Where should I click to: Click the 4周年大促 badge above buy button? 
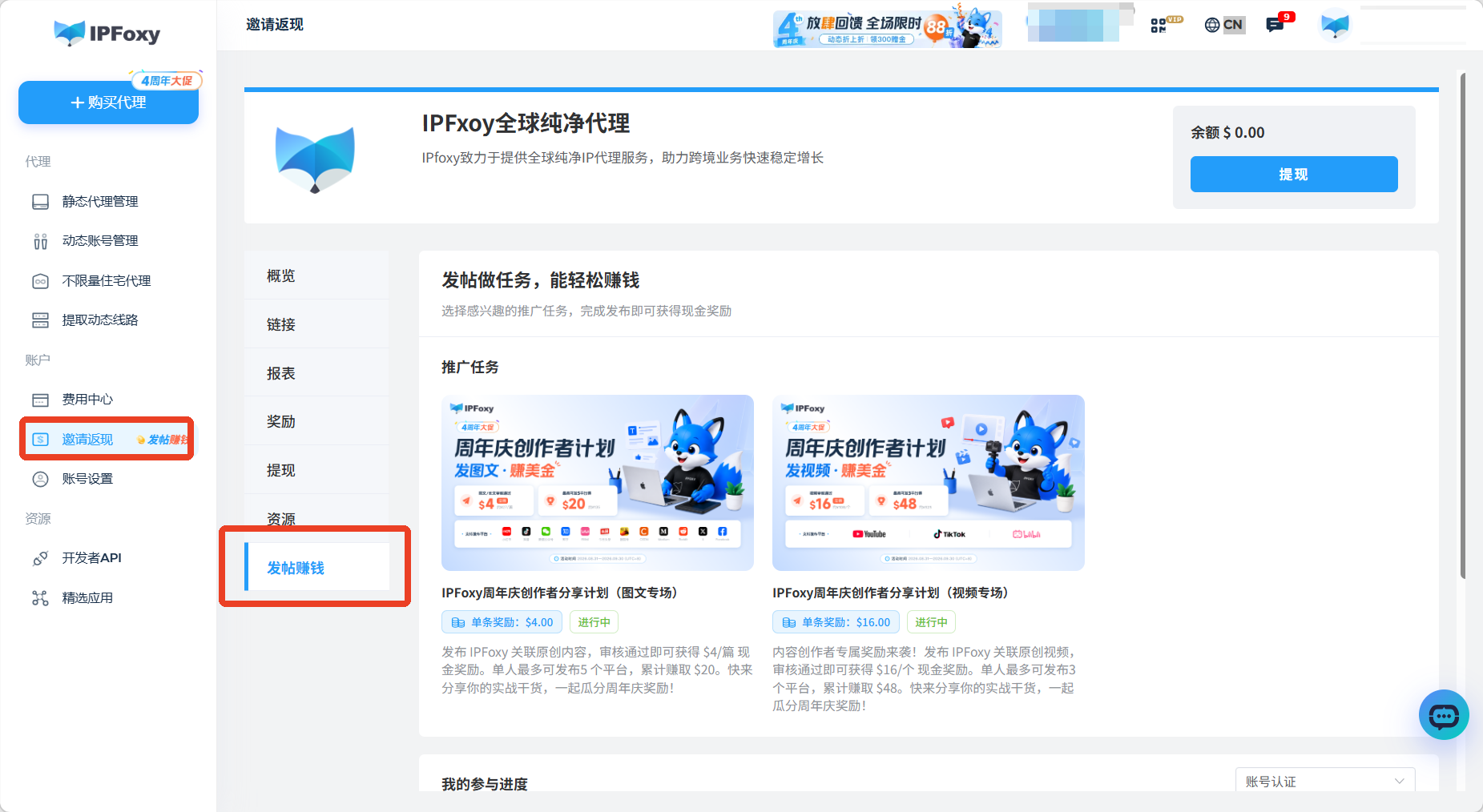(x=167, y=80)
